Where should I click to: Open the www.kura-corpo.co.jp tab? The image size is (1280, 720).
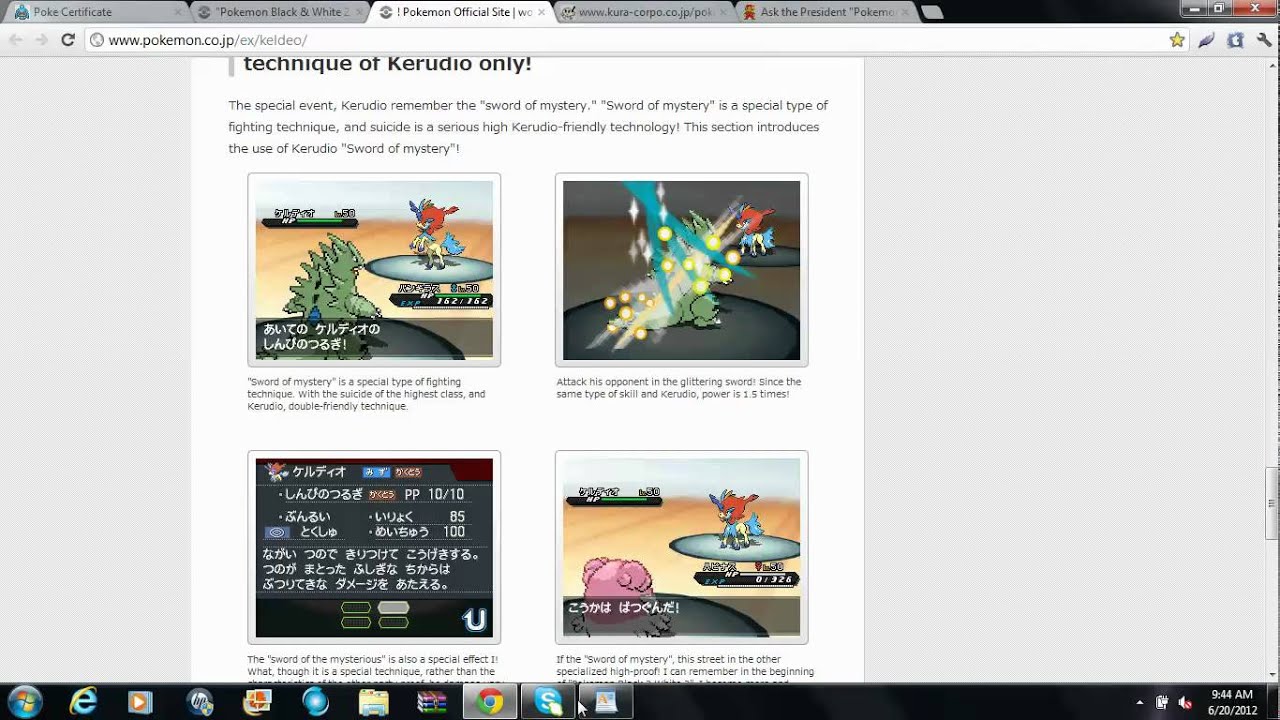tap(641, 12)
